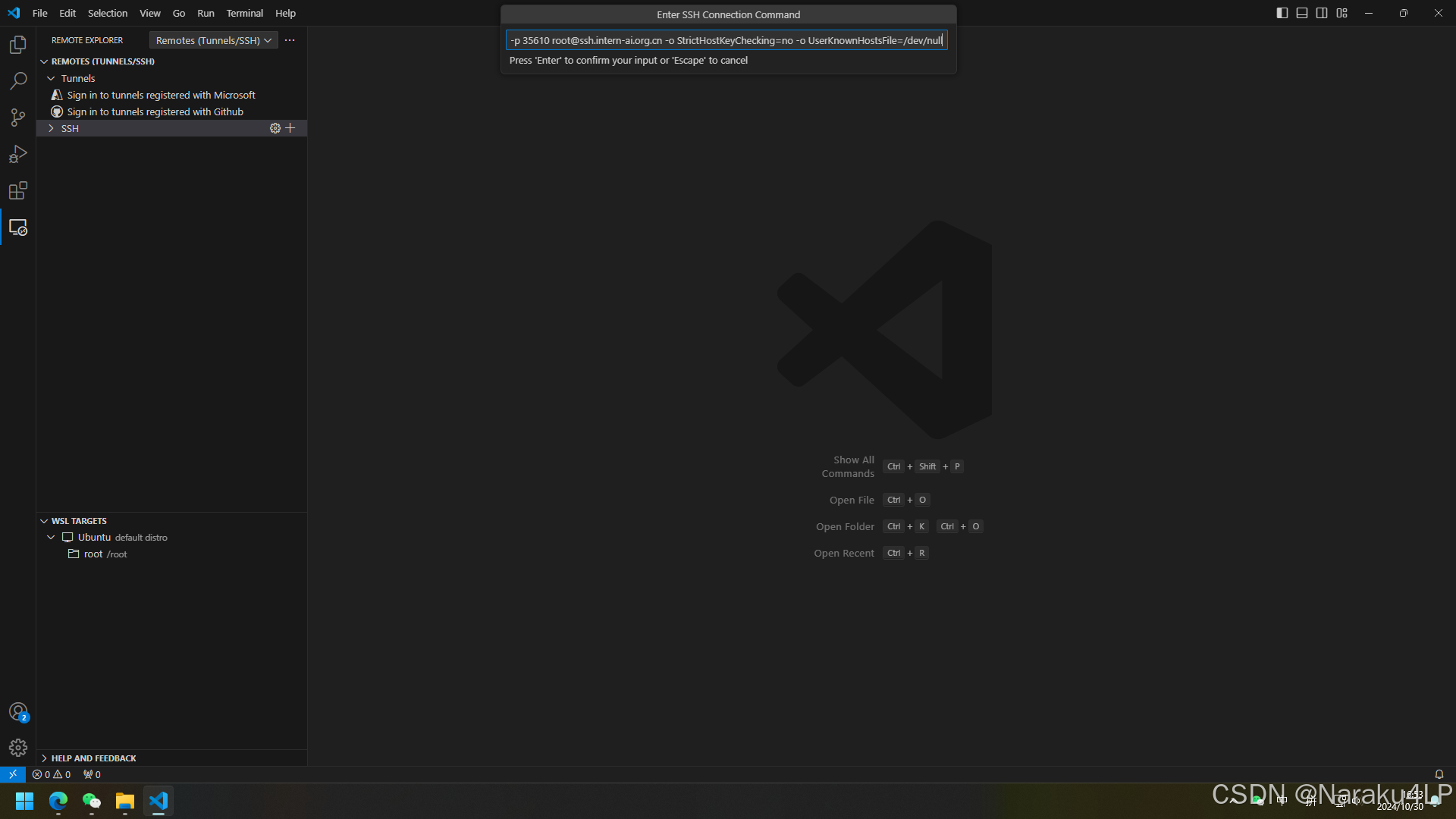Viewport: 1456px width, 819px height.
Task: Click New Remote plus icon beside SSH
Action: pos(290,128)
